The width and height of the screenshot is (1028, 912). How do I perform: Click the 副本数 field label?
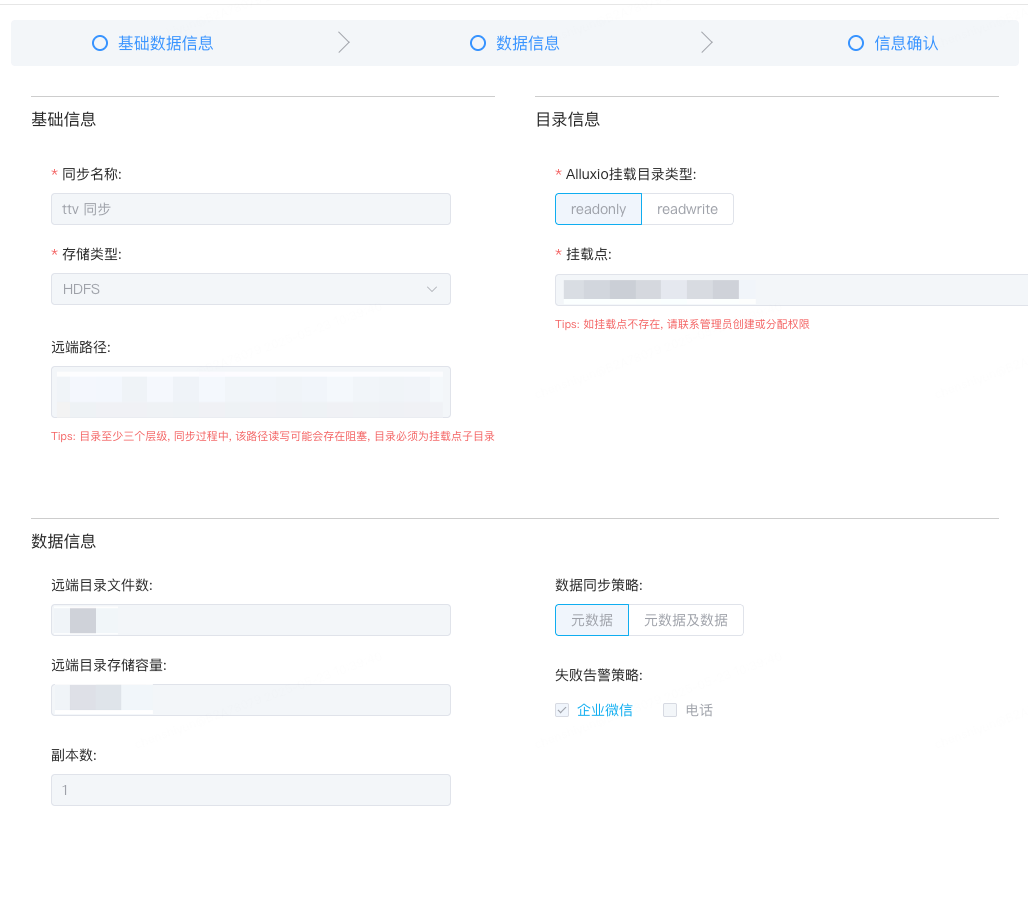tap(74, 755)
